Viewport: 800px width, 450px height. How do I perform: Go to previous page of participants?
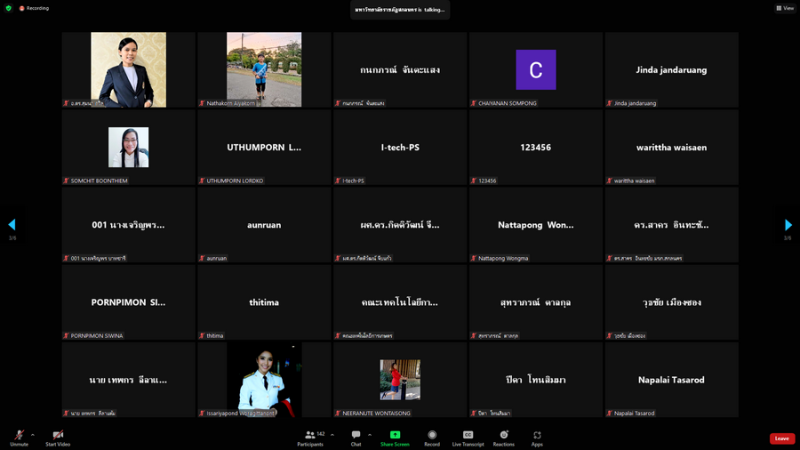tap(12, 225)
